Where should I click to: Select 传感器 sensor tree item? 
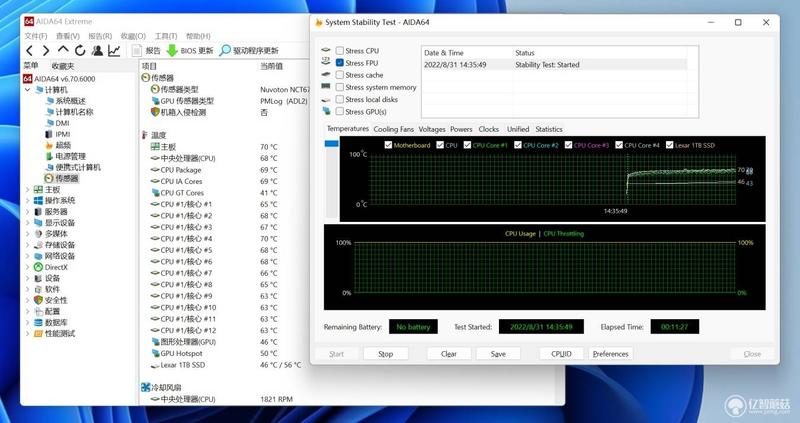tap(61, 179)
